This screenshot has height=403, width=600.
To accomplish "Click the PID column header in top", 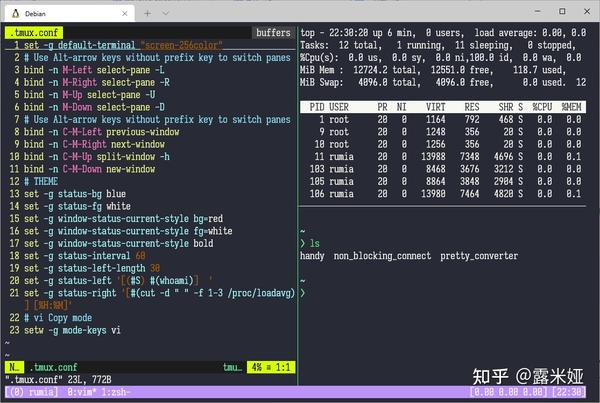I will coord(317,107).
